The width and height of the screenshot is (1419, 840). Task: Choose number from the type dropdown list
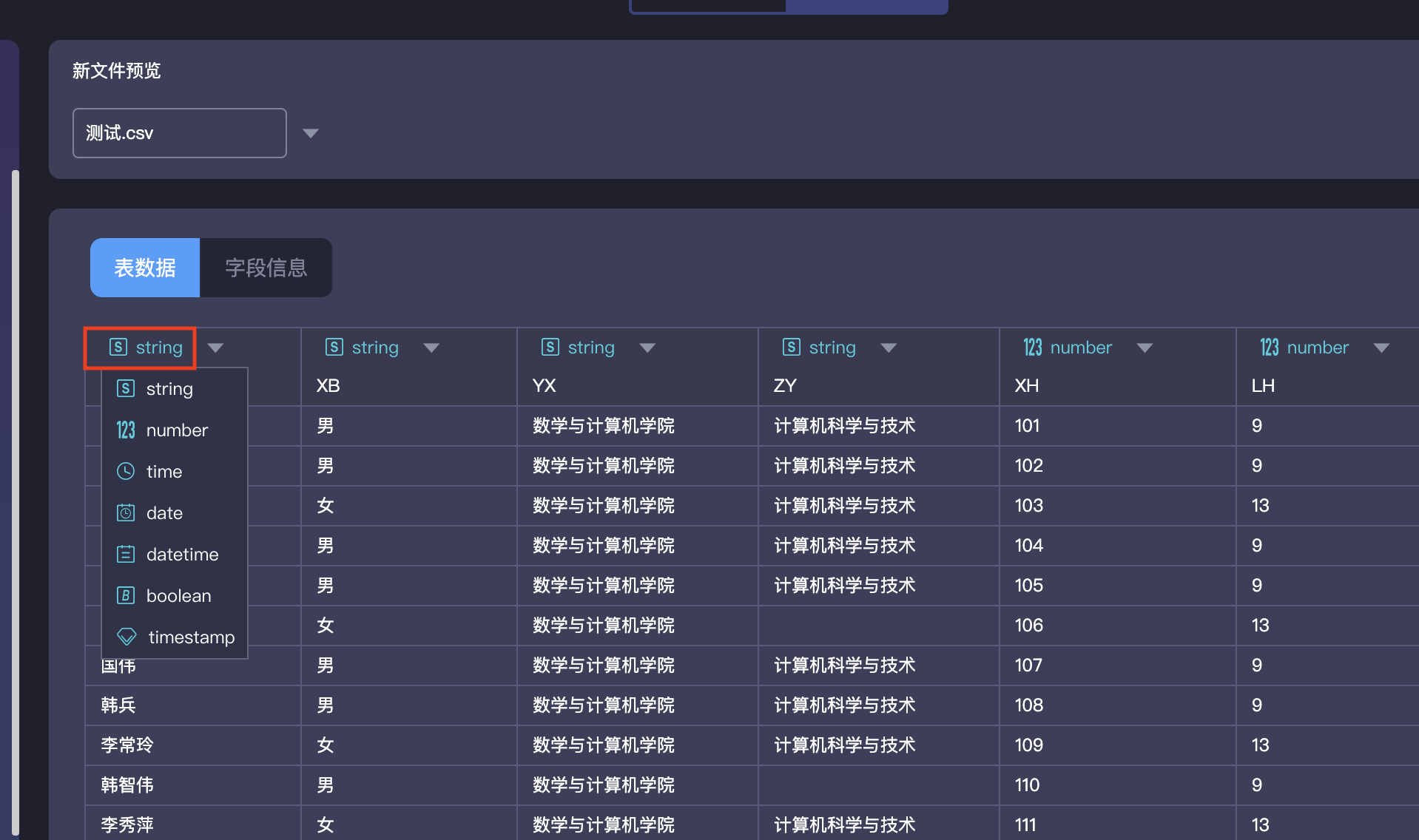[174, 430]
